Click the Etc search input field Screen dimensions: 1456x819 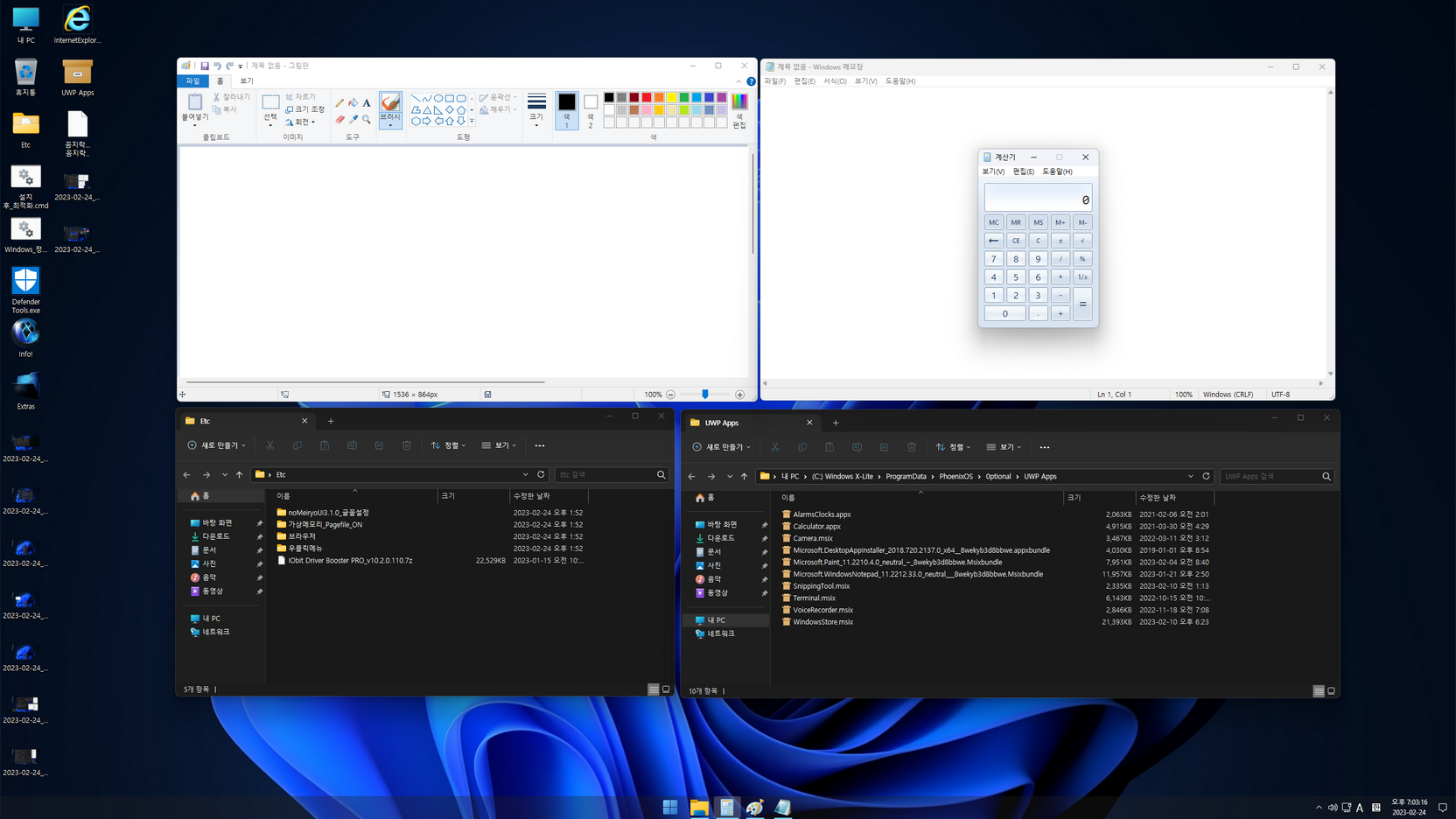pyautogui.click(x=605, y=474)
